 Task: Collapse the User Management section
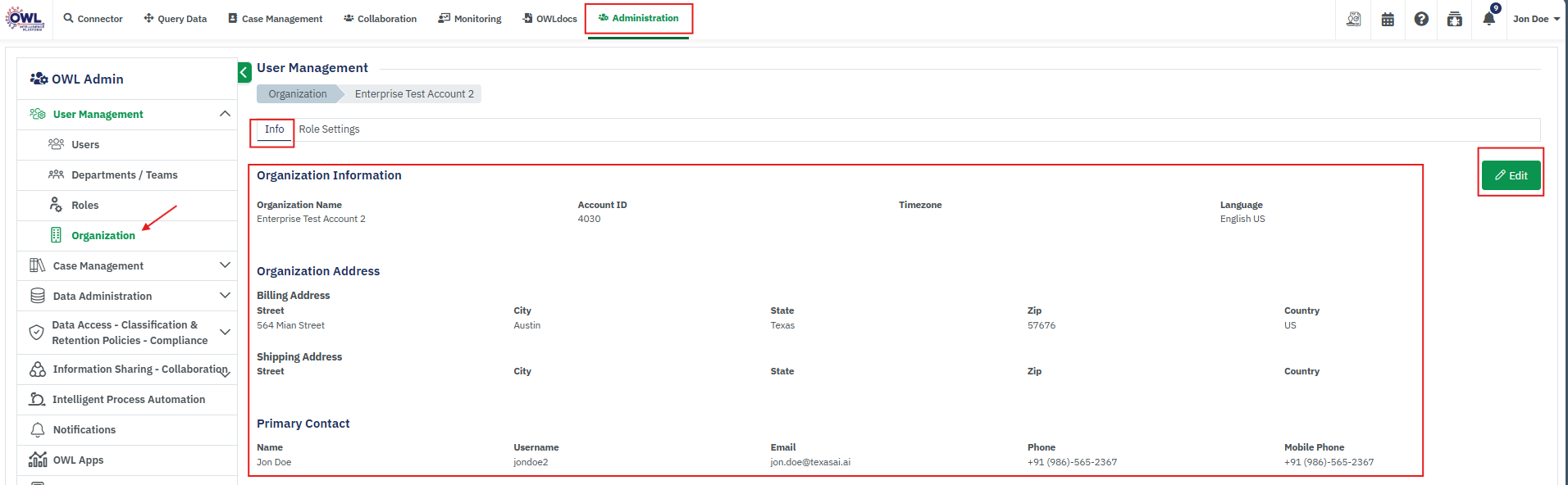[x=225, y=114]
